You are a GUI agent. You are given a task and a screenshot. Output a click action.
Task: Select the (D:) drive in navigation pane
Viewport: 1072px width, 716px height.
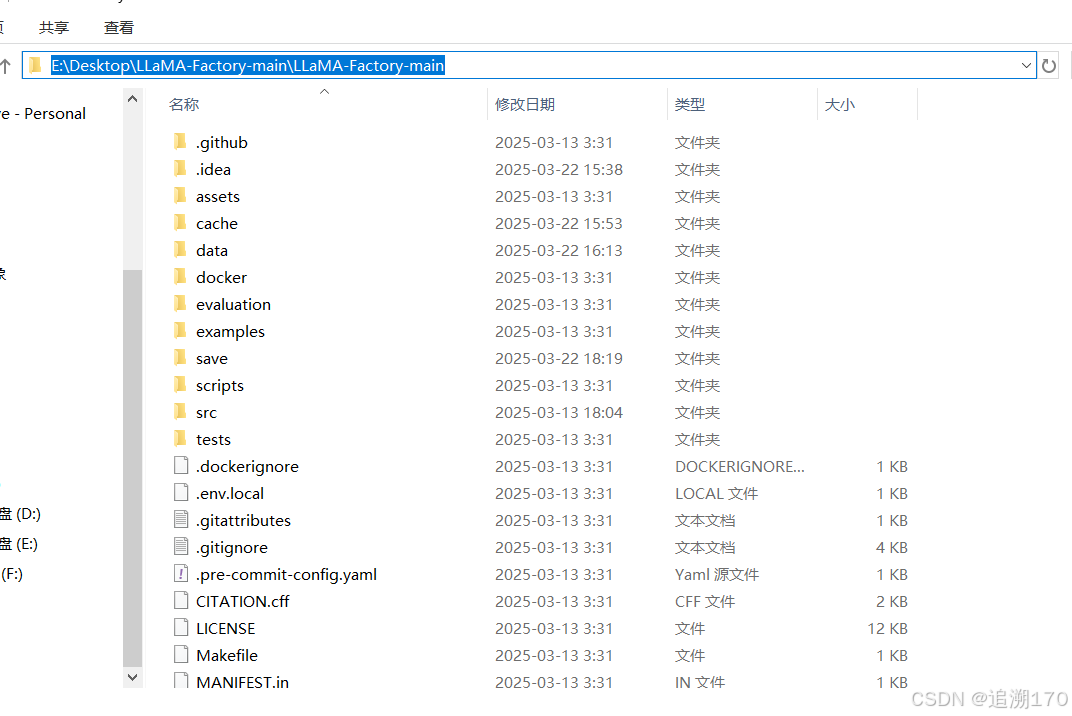21,514
